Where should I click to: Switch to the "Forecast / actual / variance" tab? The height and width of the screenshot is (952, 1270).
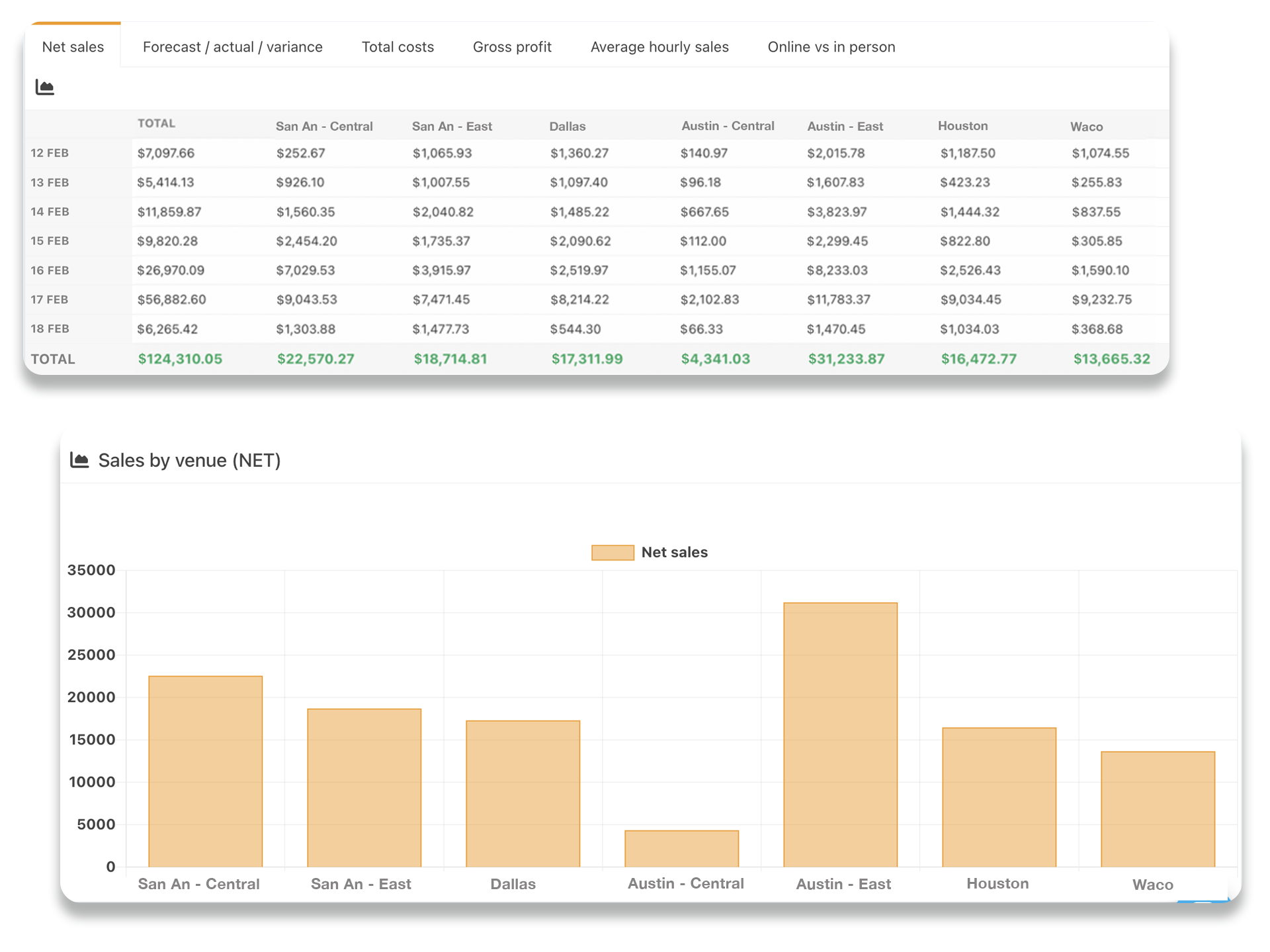[x=233, y=46]
